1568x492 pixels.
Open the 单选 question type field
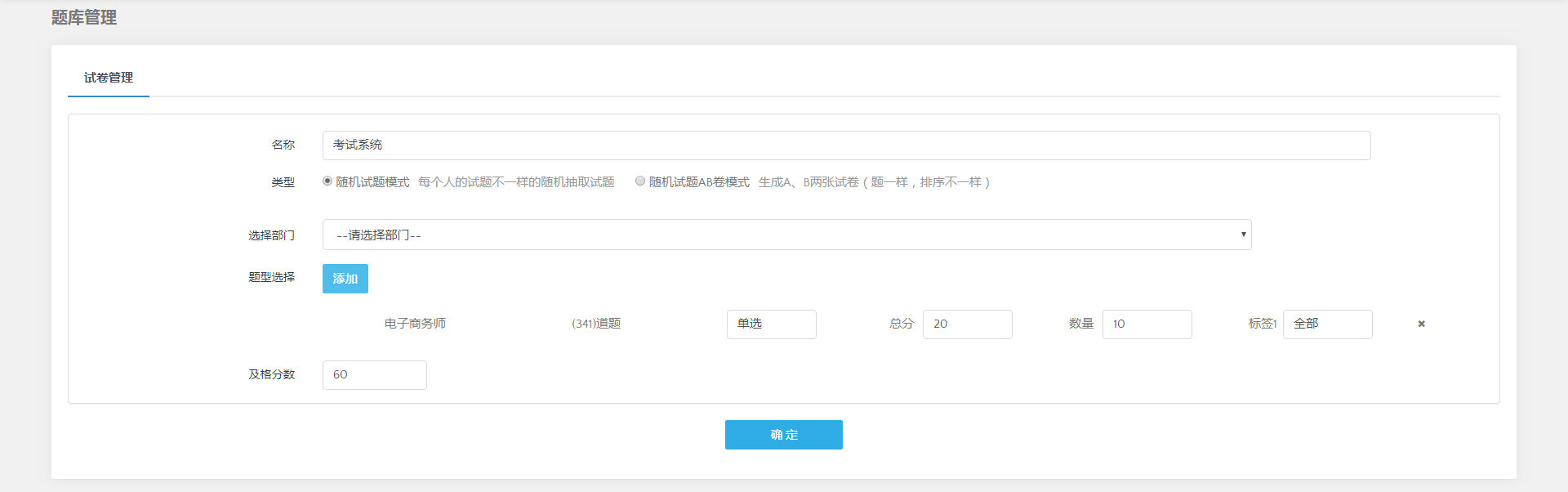(771, 324)
